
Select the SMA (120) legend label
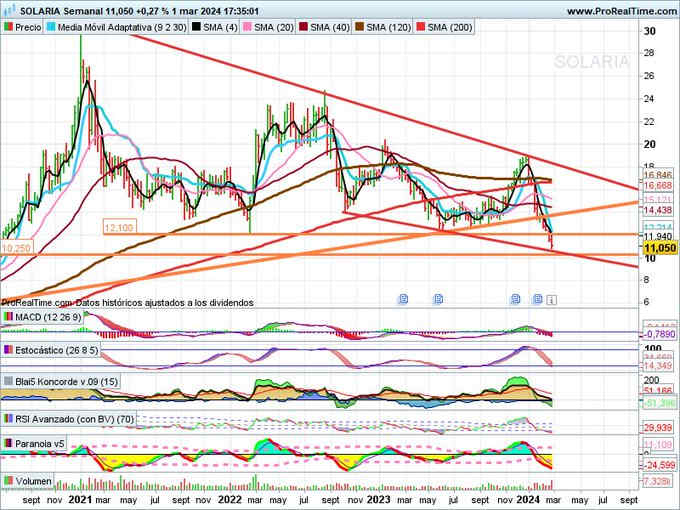[x=388, y=27]
